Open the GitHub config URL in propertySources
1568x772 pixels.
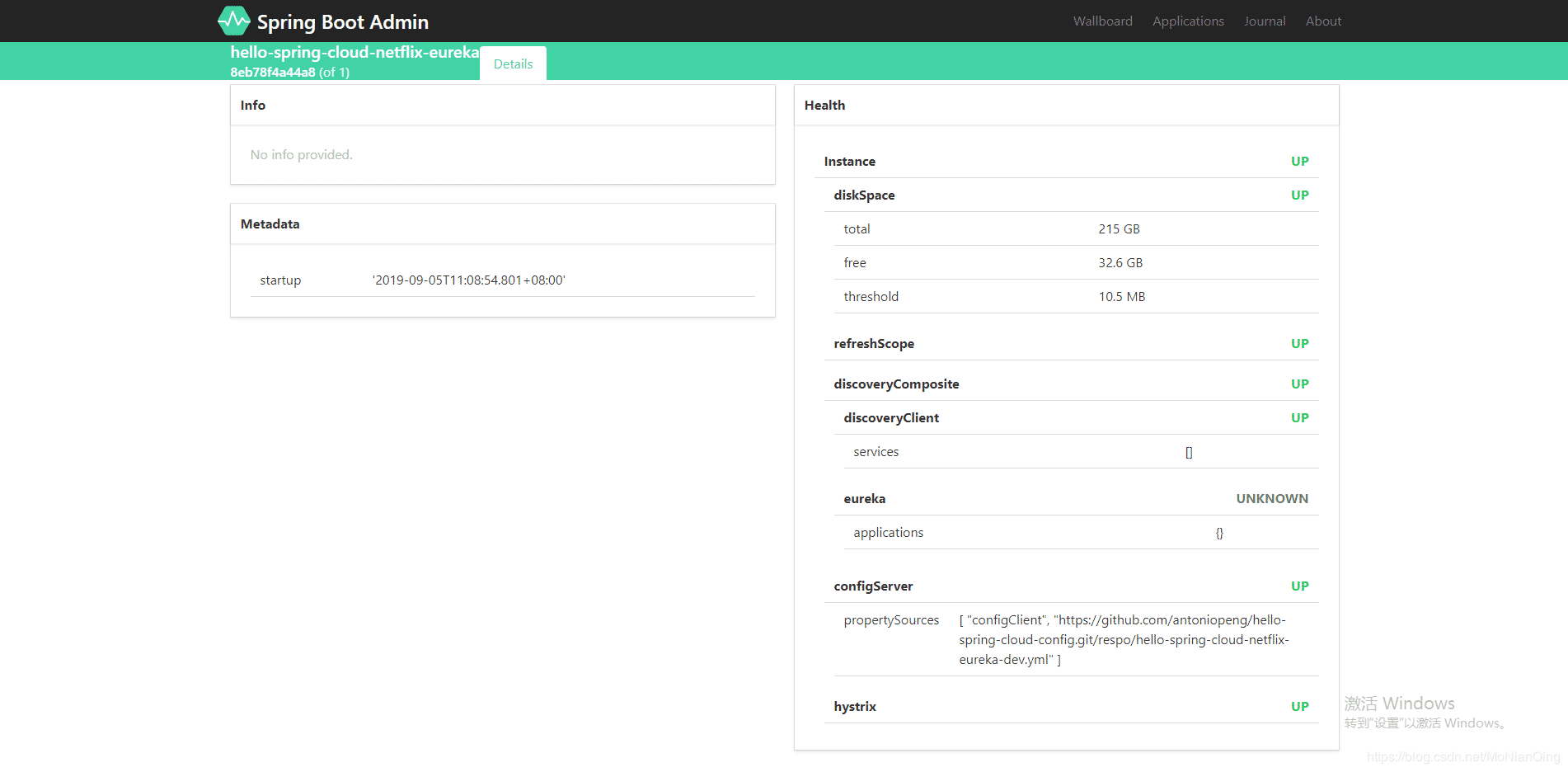click(x=1123, y=639)
